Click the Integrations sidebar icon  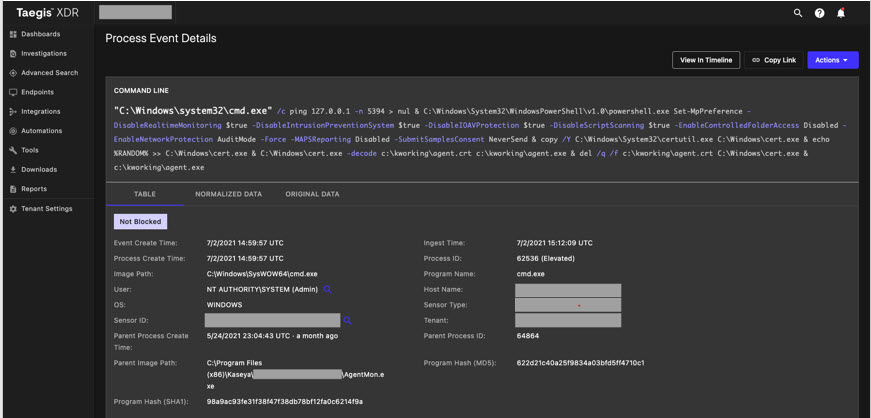click(x=13, y=112)
